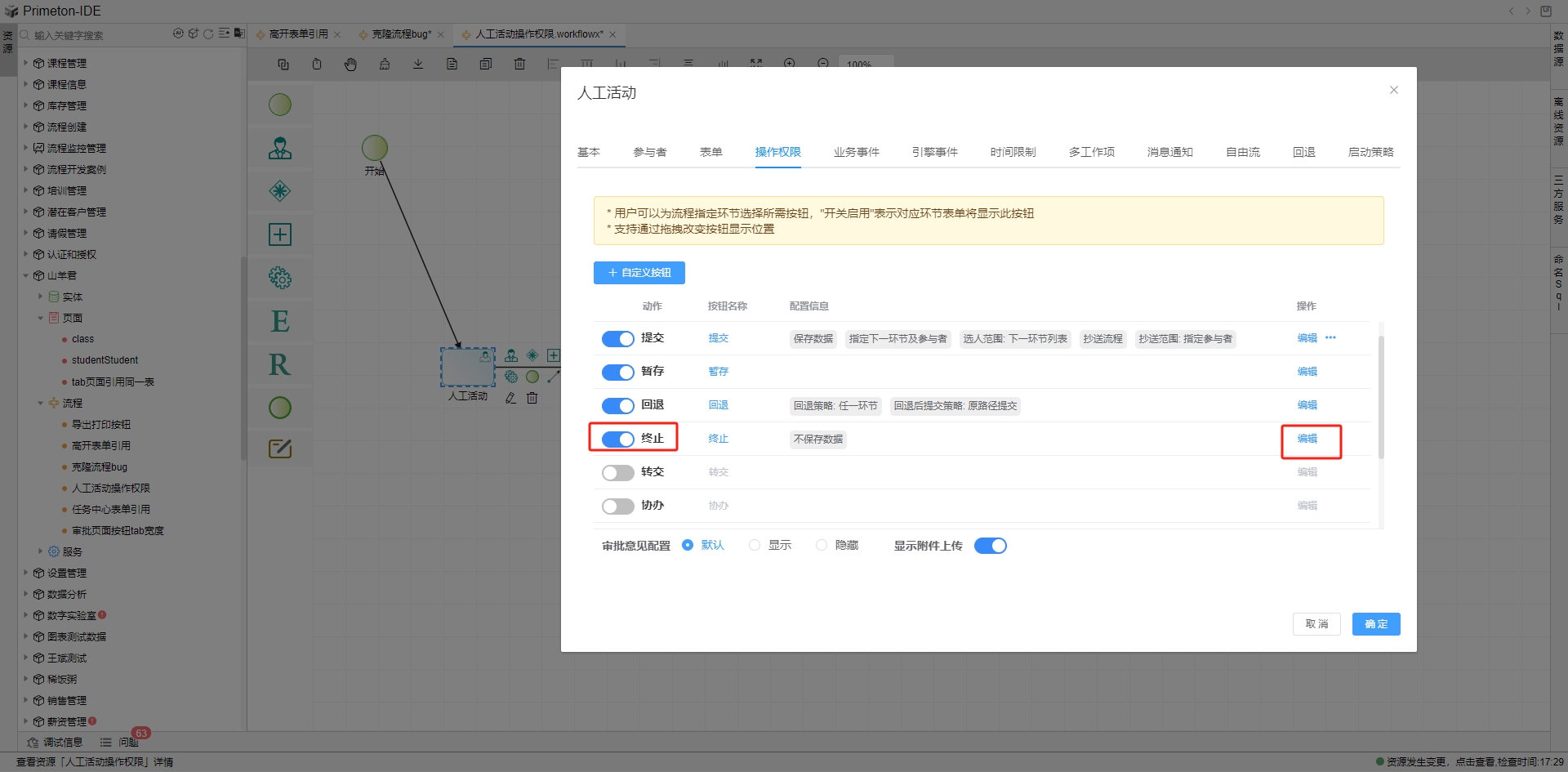Expand the 服务 tree folder
The width and height of the screenshot is (1568, 772).
click(40, 551)
